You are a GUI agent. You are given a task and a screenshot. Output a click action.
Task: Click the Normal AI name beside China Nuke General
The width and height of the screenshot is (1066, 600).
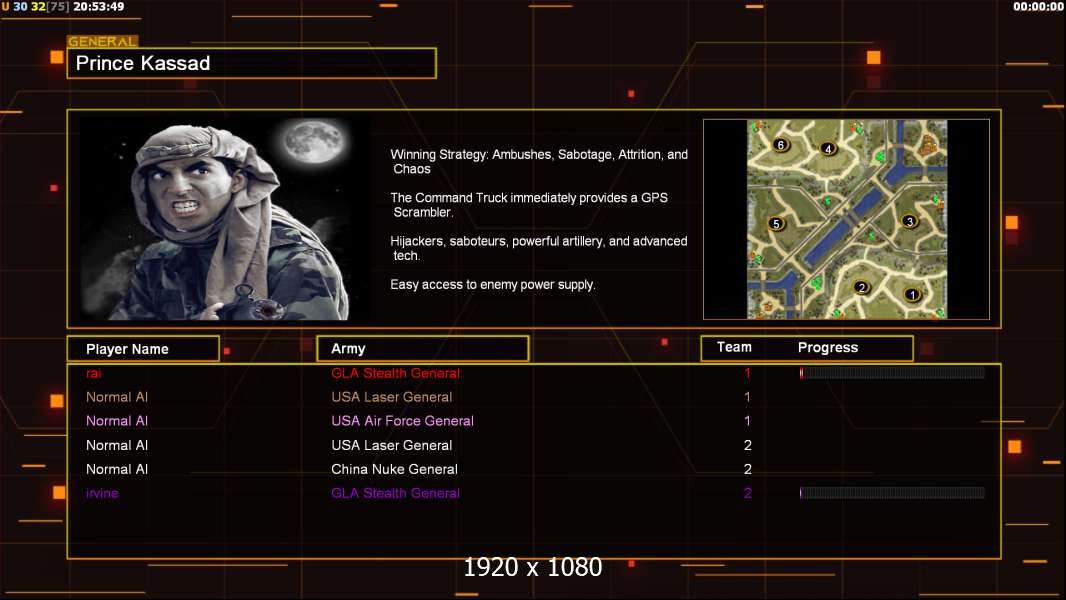[117, 469]
